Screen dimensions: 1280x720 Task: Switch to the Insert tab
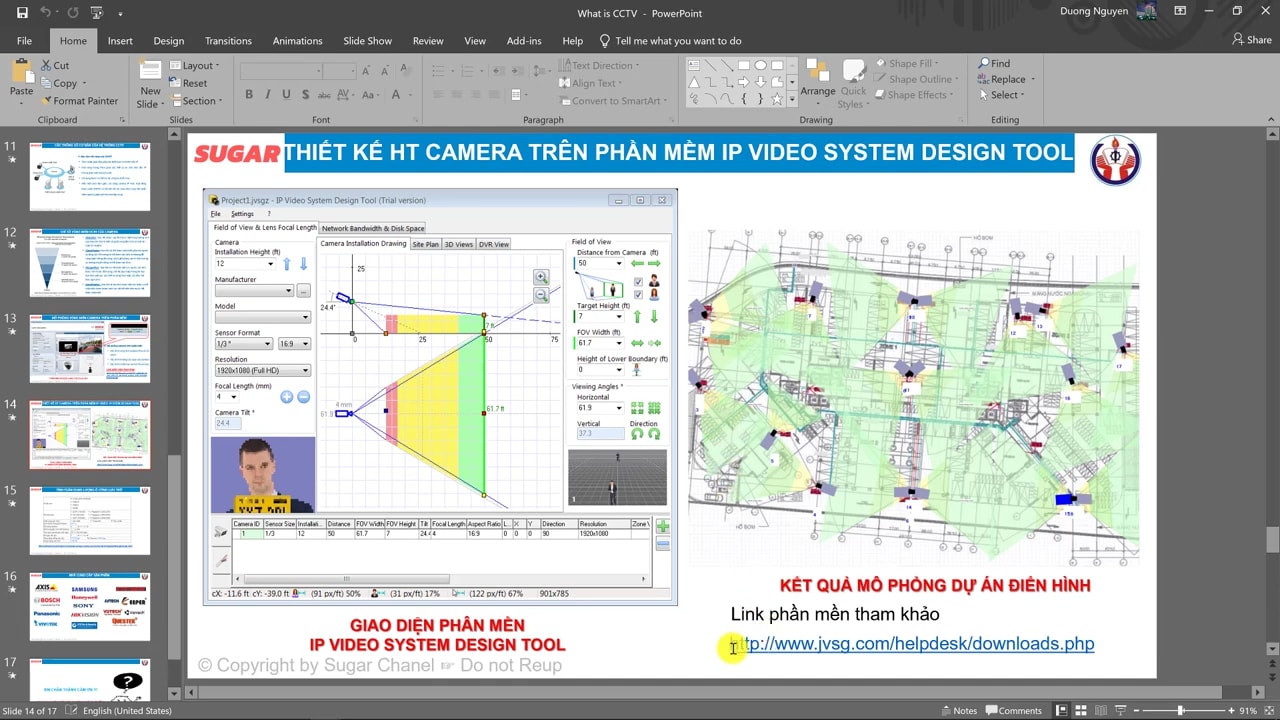[120, 41]
